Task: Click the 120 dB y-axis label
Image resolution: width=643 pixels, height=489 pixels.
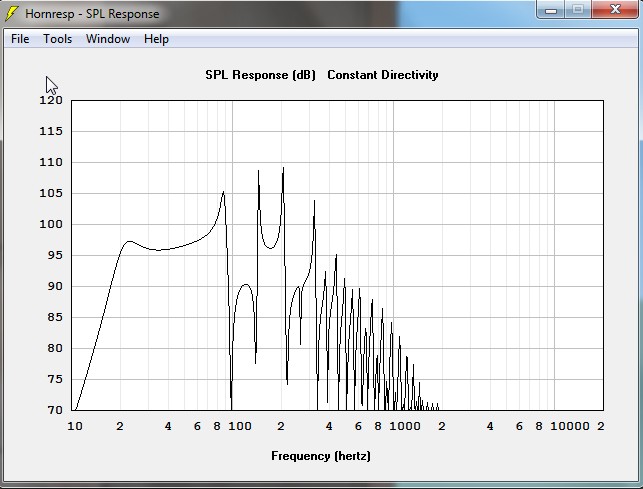Action: click(x=51, y=100)
